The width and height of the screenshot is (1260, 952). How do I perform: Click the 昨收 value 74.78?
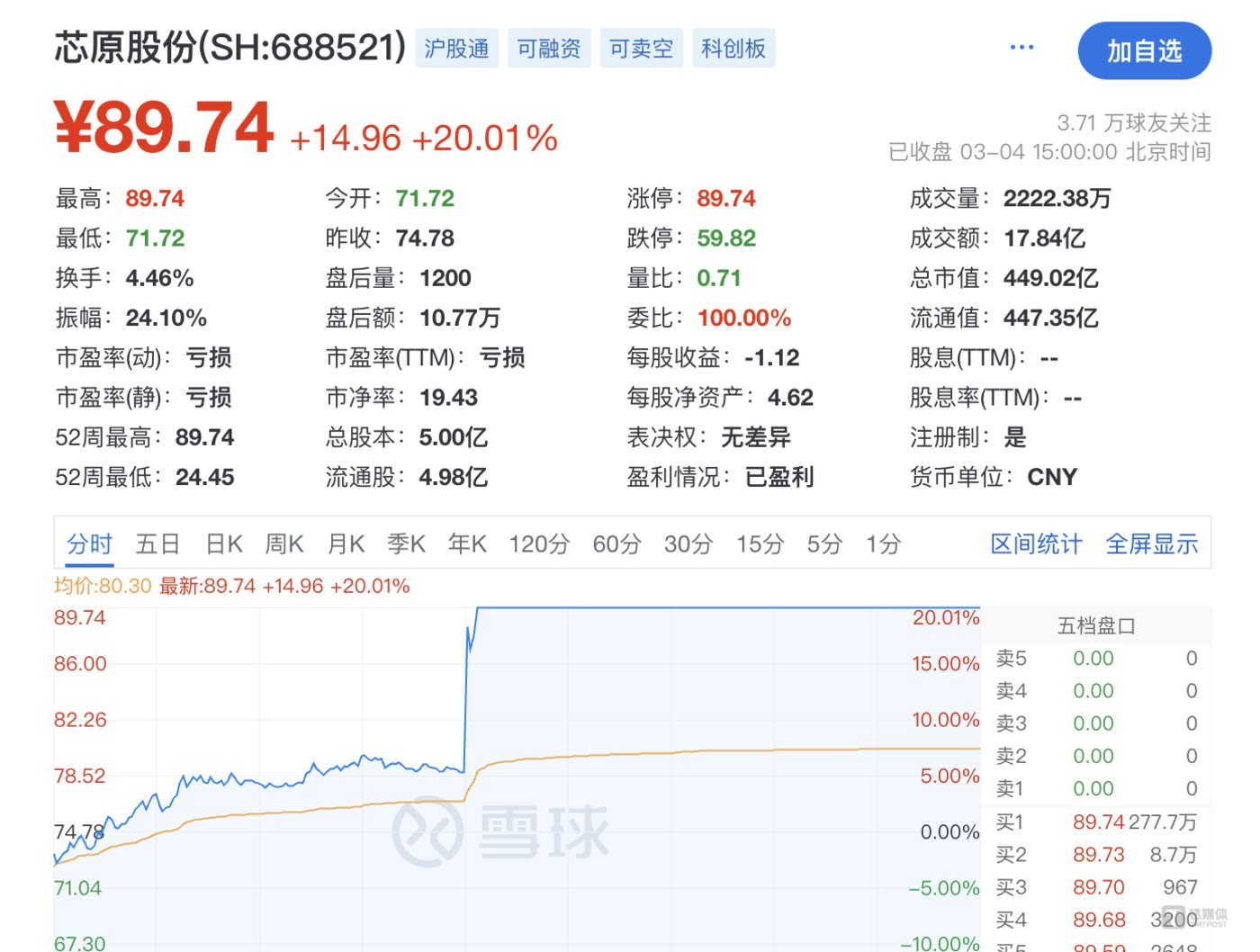click(425, 238)
